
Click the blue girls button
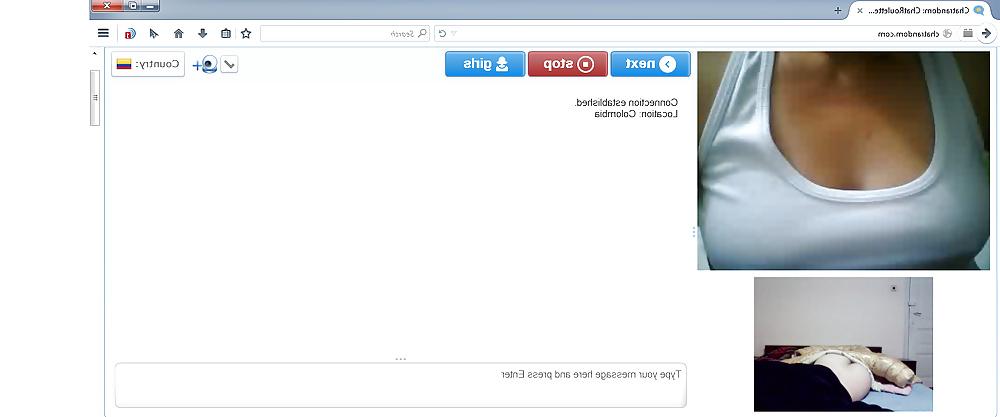[485, 64]
